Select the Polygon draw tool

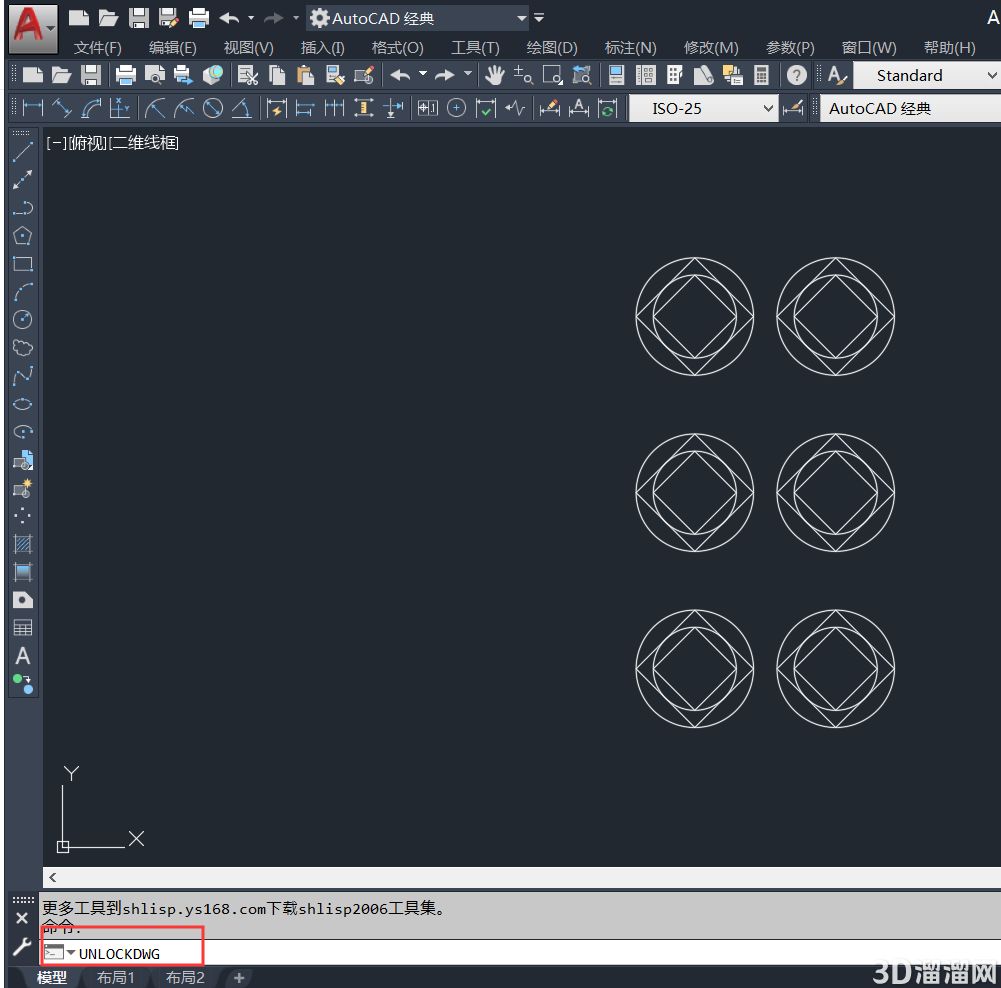(x=23, y=236)
